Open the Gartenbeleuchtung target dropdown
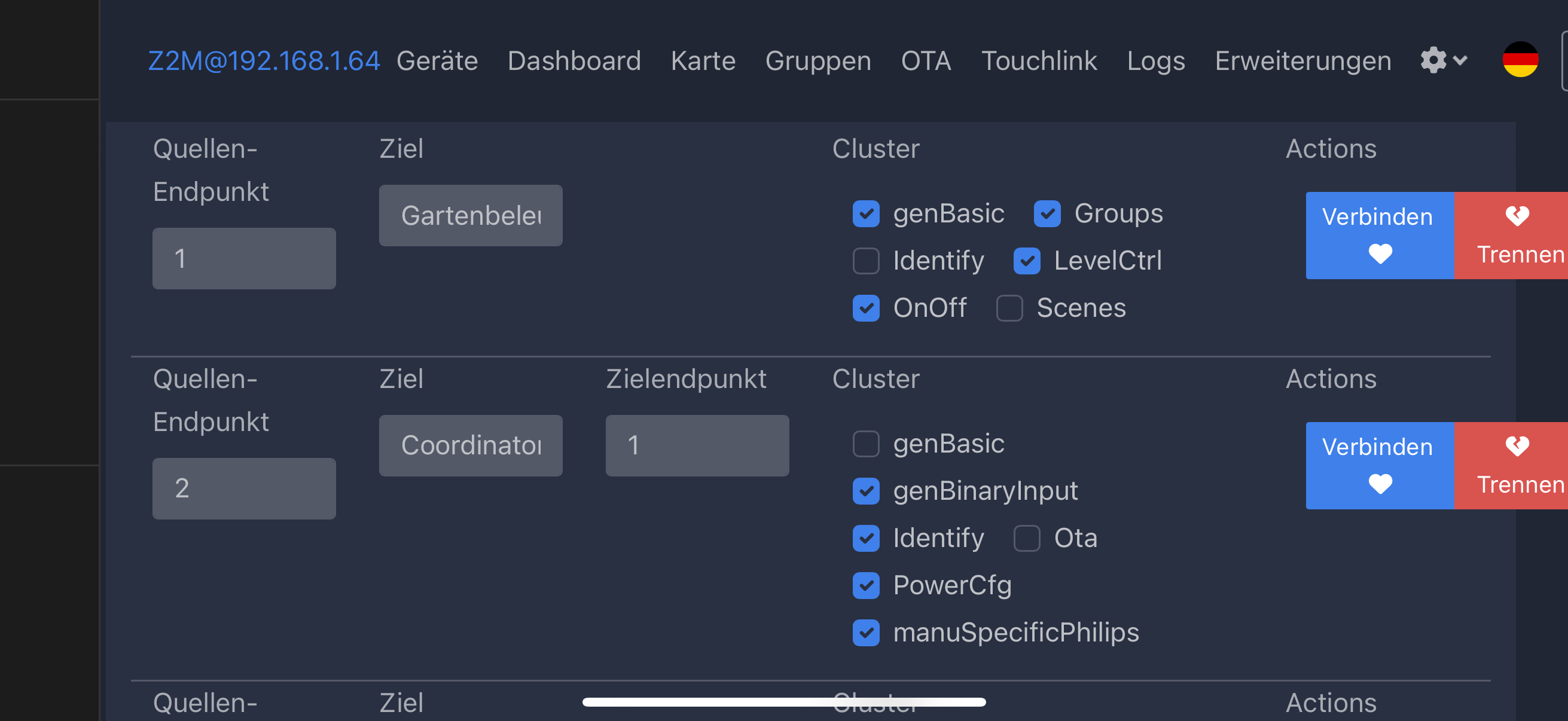The image size is (1568, 721). pos(471,215)
